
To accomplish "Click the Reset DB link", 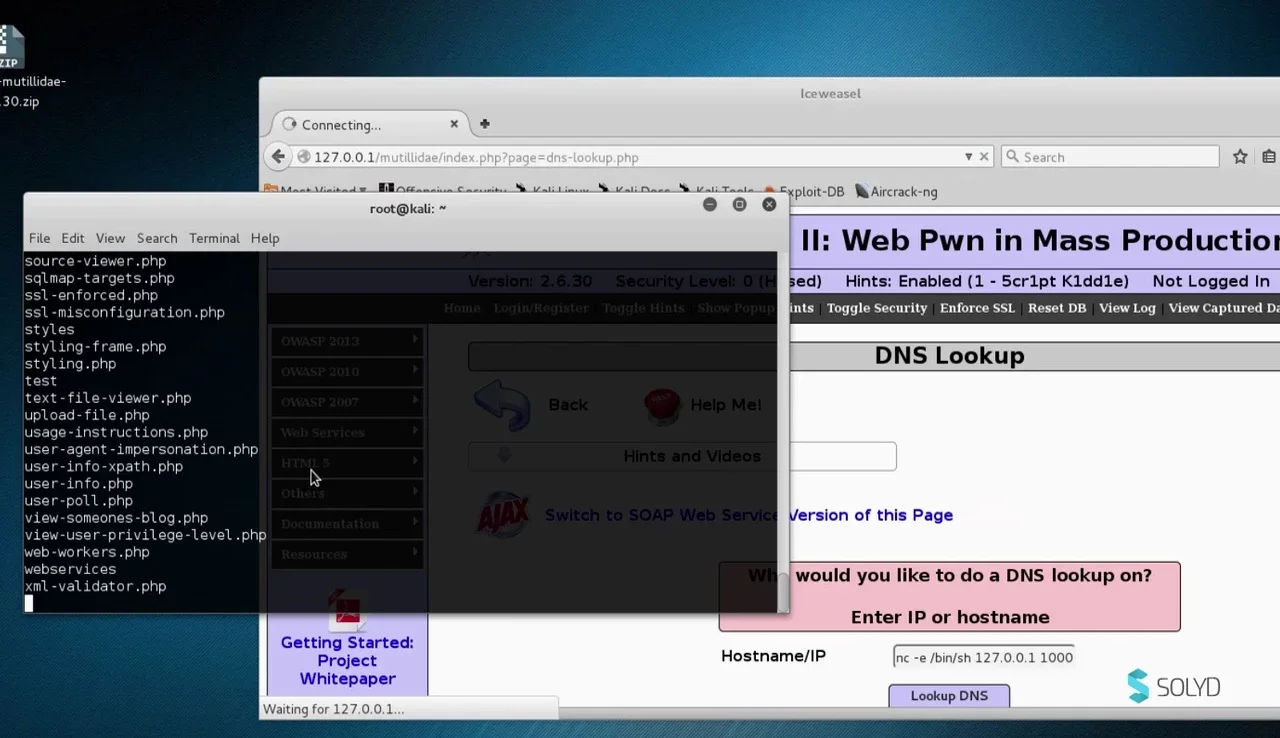I will coord(1057,308).
